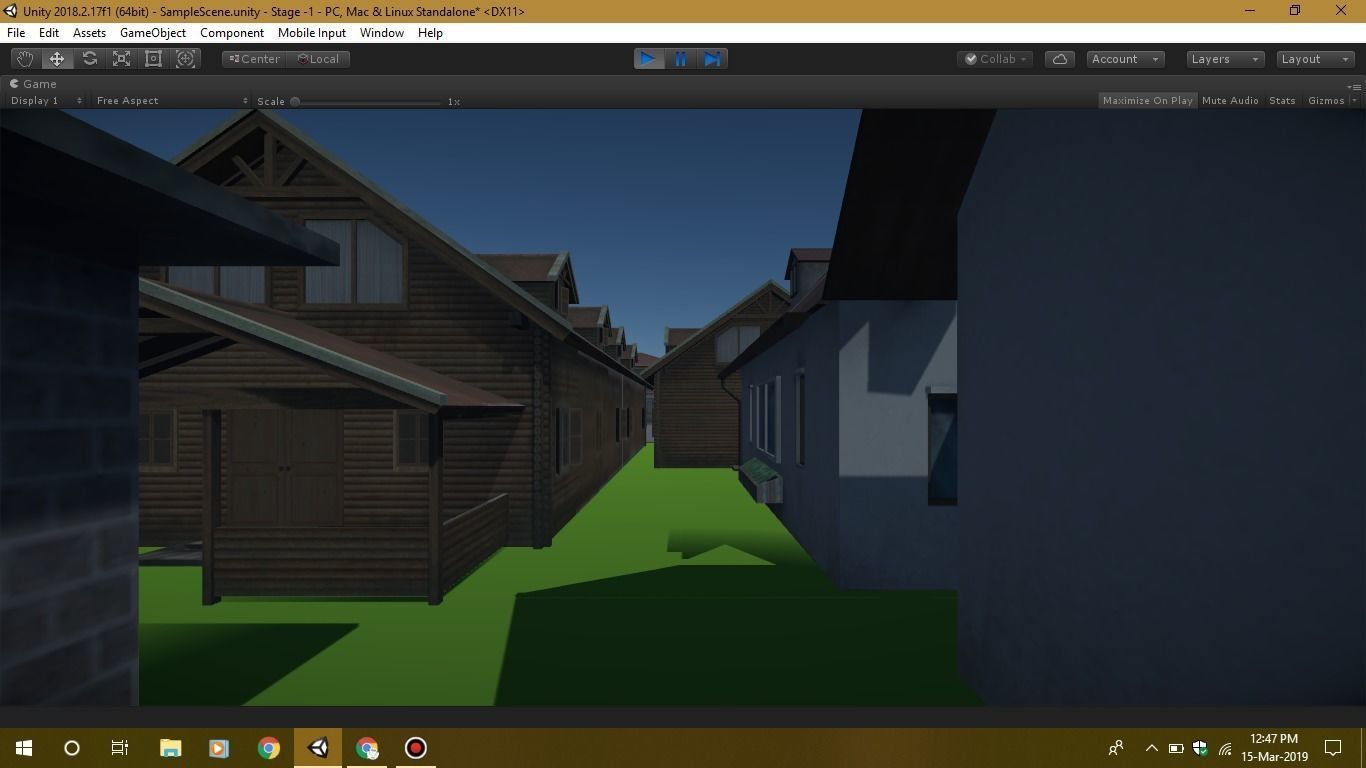1366x768 pixels.
Task: Open screen recorder taskbar icon
Action: 416,748
